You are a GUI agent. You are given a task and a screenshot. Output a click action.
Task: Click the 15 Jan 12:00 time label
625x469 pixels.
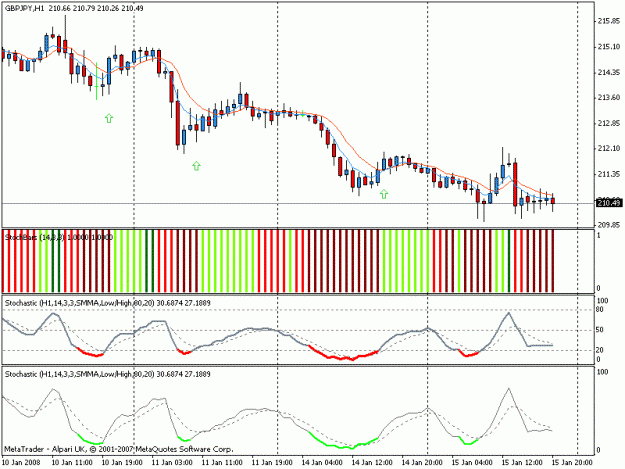(x=522, y=463)
